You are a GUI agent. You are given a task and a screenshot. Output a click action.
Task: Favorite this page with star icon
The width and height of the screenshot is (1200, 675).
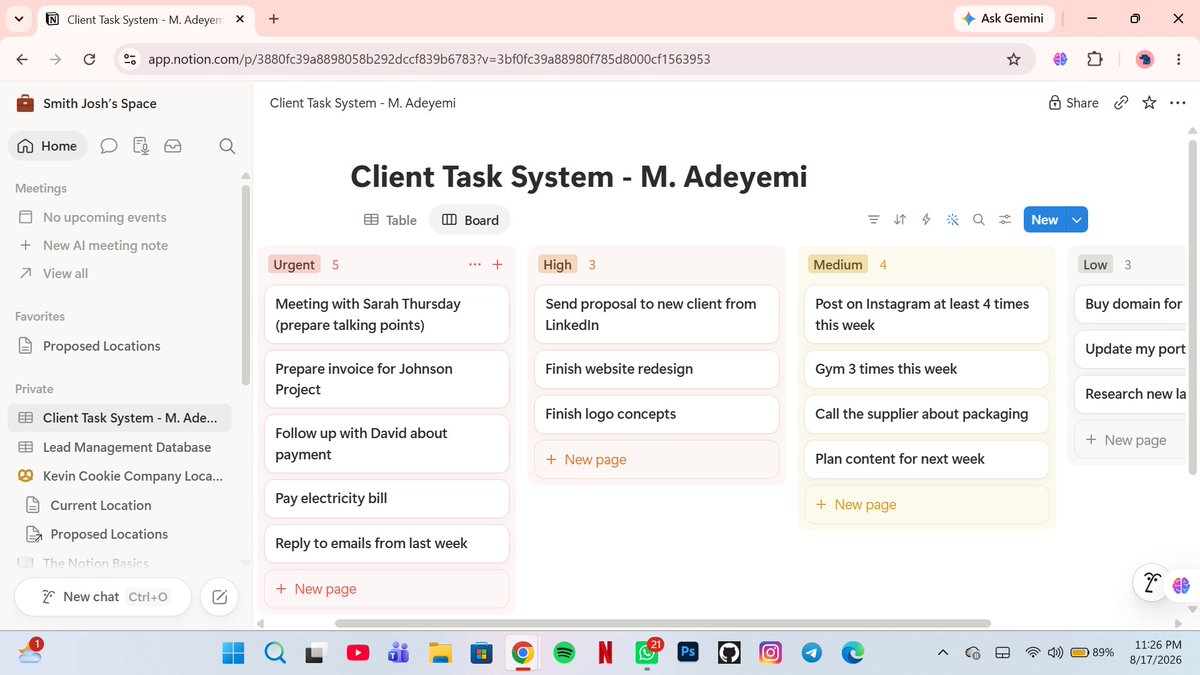point(1149,103)
